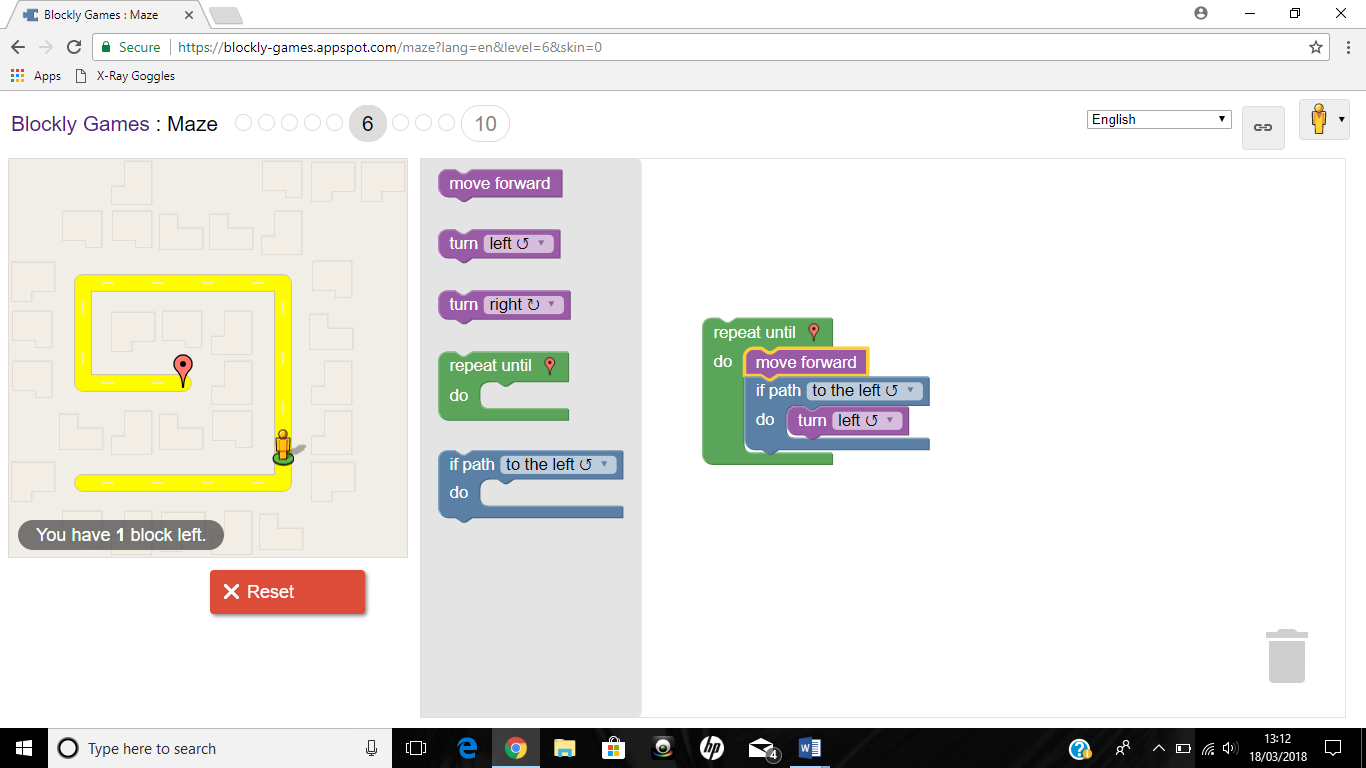Click the browser forward arrow
This screenshot has width=1366, height=768.
coord(46,47)
